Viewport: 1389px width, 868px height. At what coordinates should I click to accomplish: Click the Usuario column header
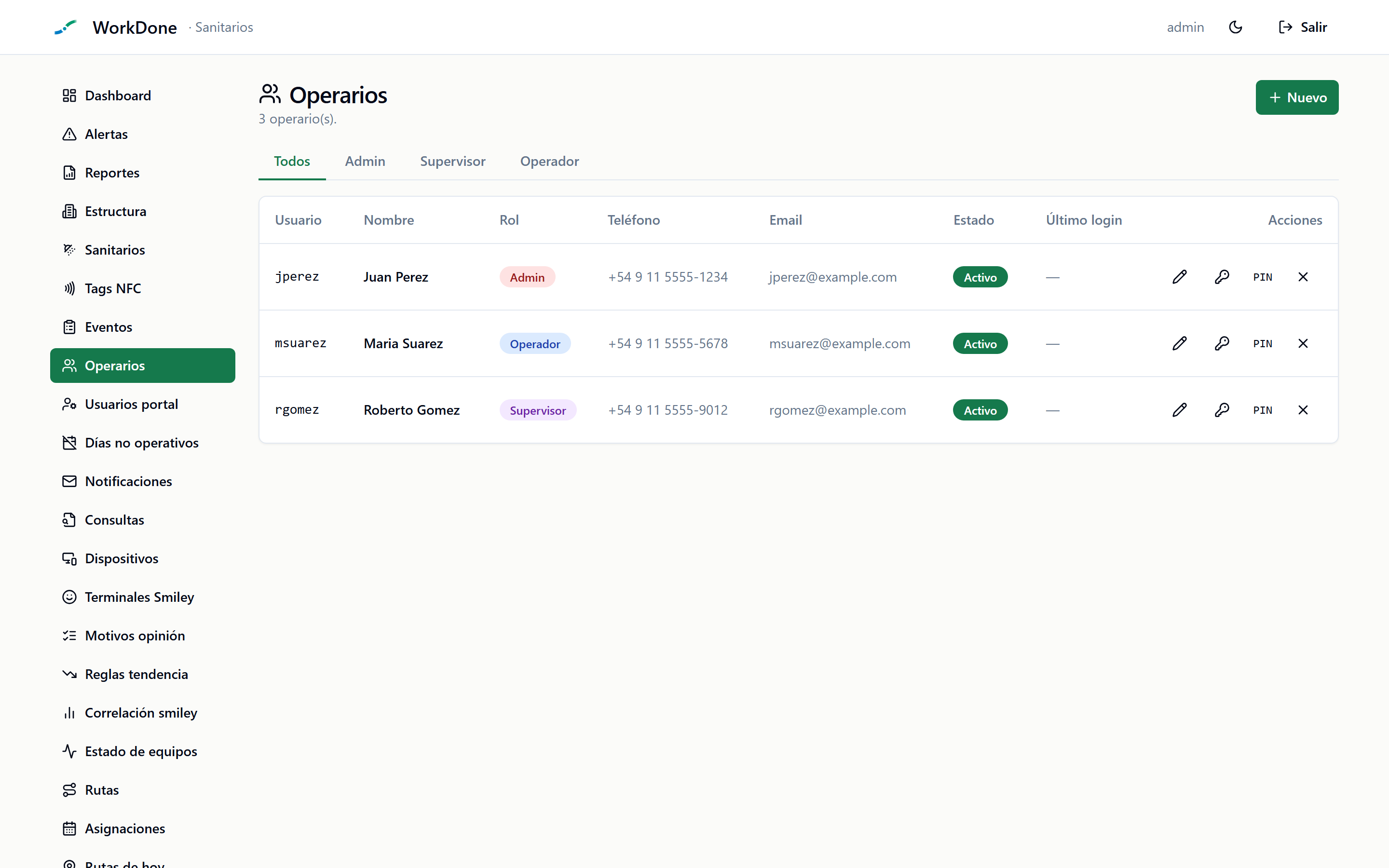[298, 220]
